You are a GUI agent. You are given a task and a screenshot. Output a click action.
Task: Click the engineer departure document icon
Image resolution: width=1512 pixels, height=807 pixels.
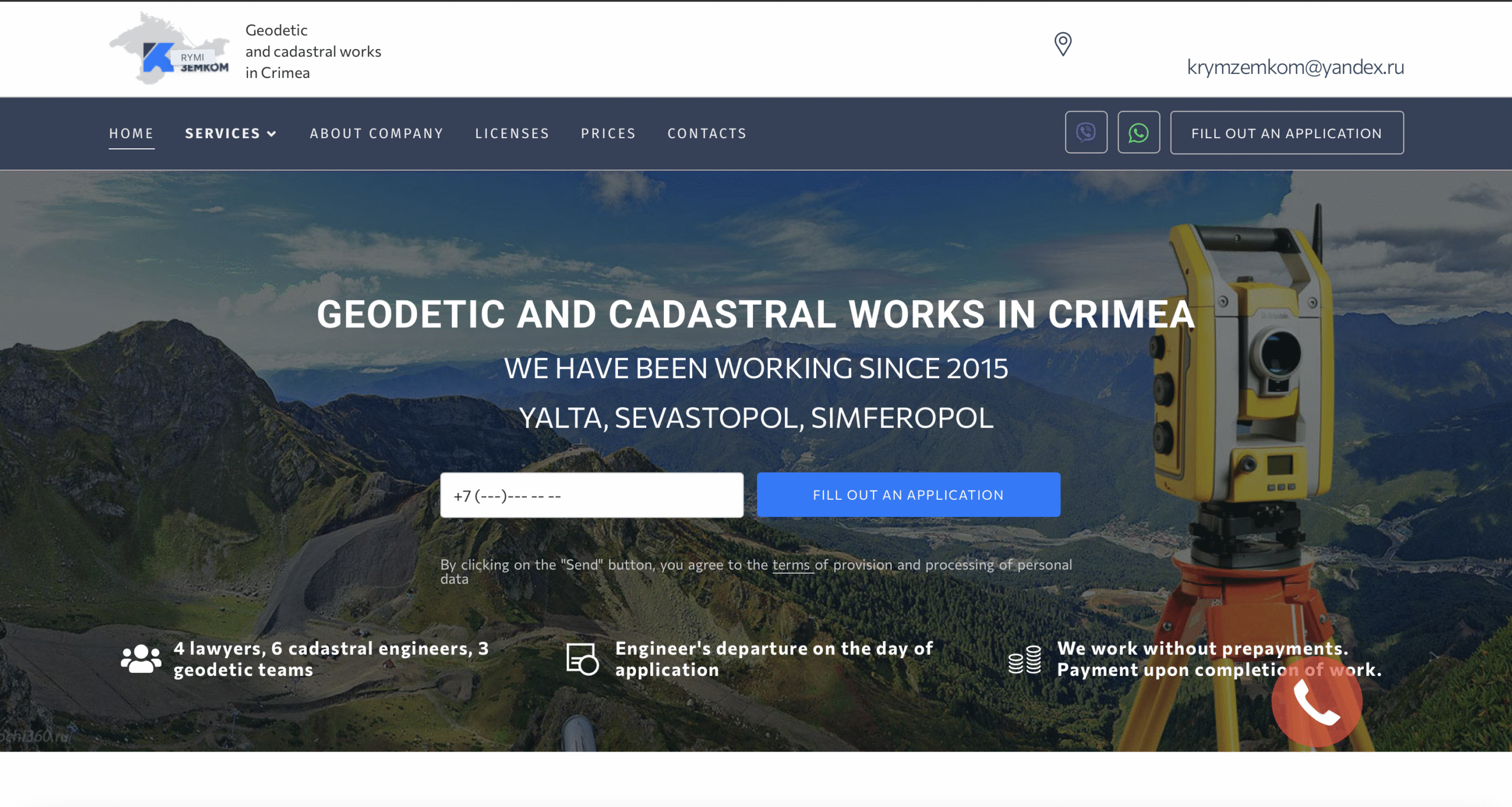click(582, 659)
